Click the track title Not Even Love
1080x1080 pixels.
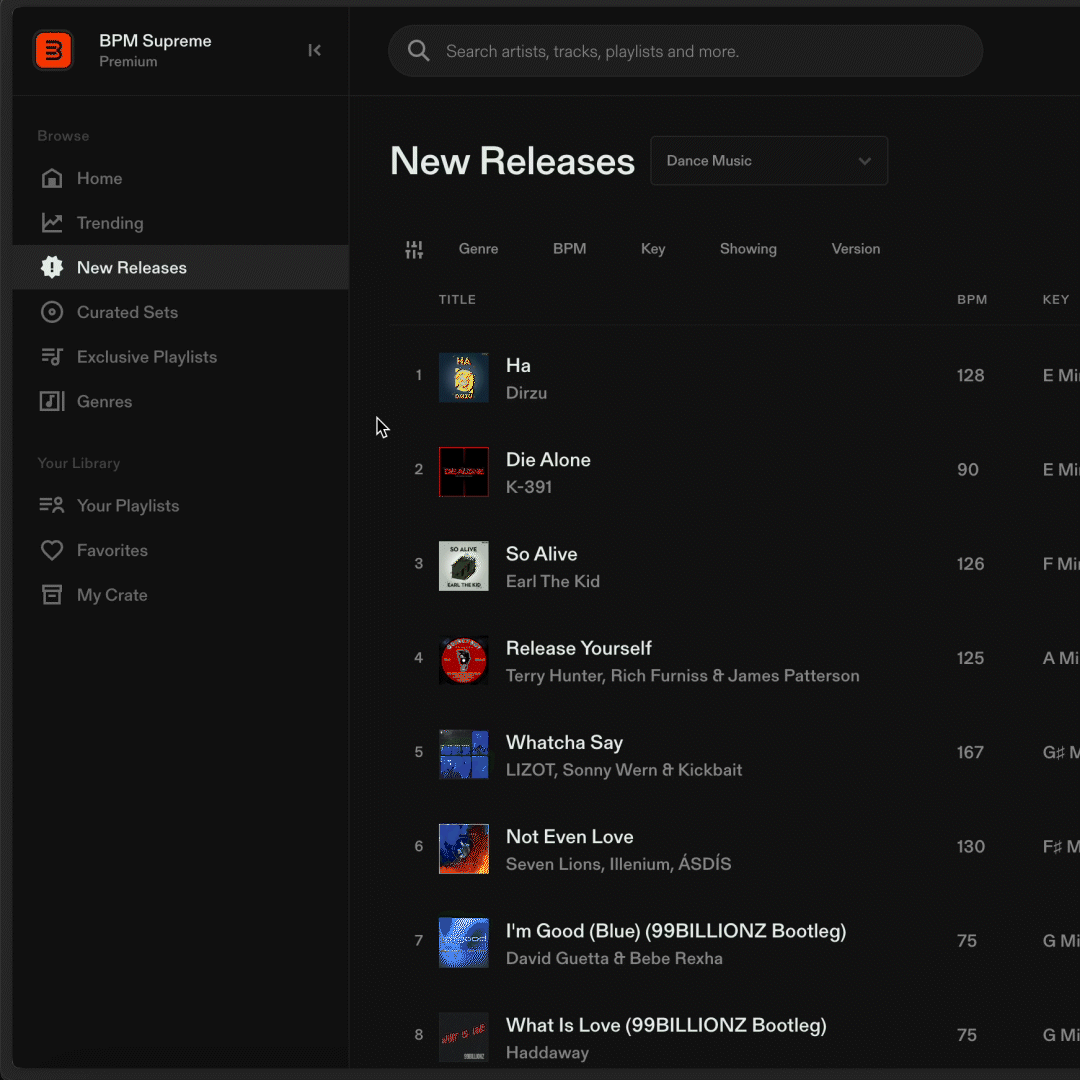[570, 837]
